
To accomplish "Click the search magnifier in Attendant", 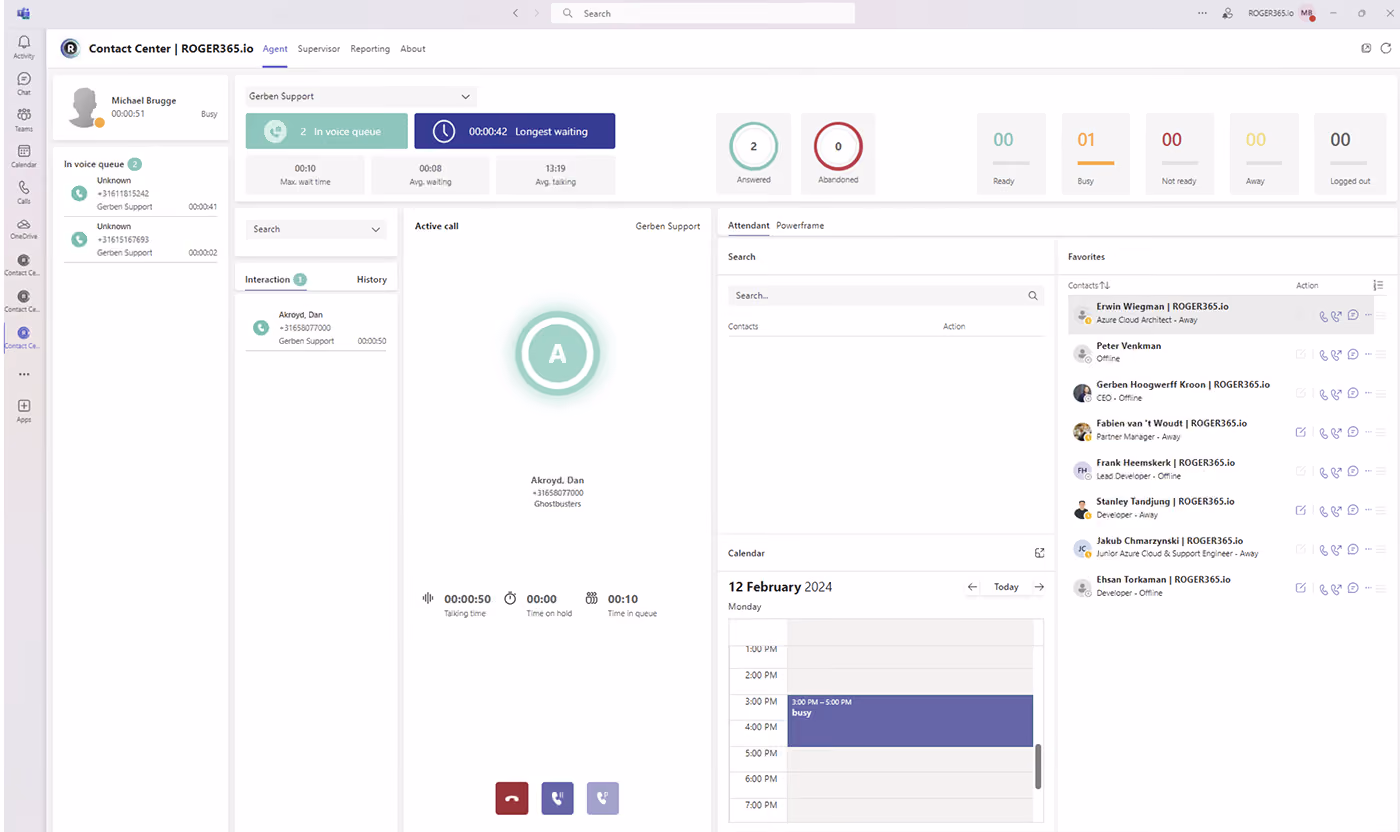I will pos(1033,296).
